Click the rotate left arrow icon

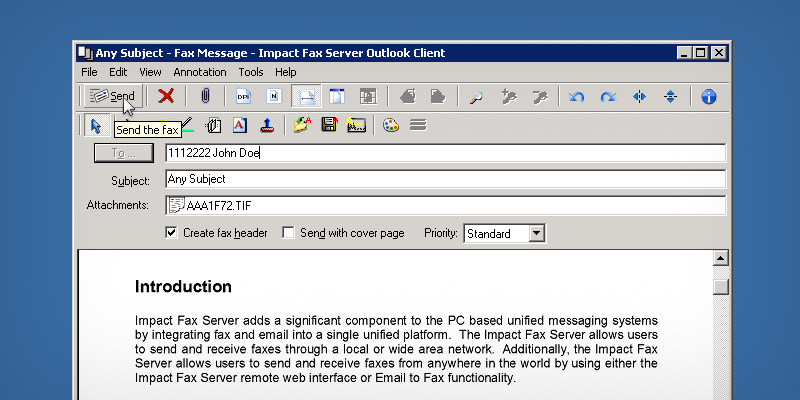pyautogui.click(x=576, y=96)
